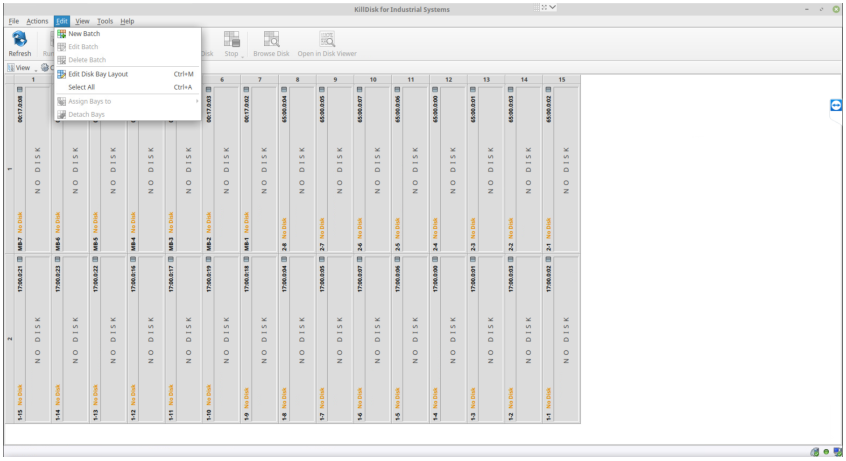
Task: Click orange No Disk label of bay 1-2
Action: (x=511, y=397)
